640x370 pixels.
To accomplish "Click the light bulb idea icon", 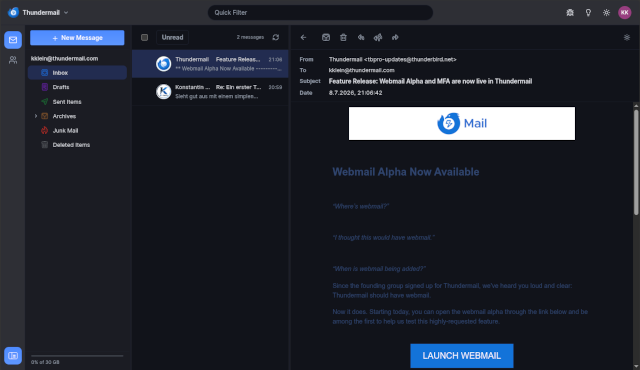I will click(x=588, y=13).
